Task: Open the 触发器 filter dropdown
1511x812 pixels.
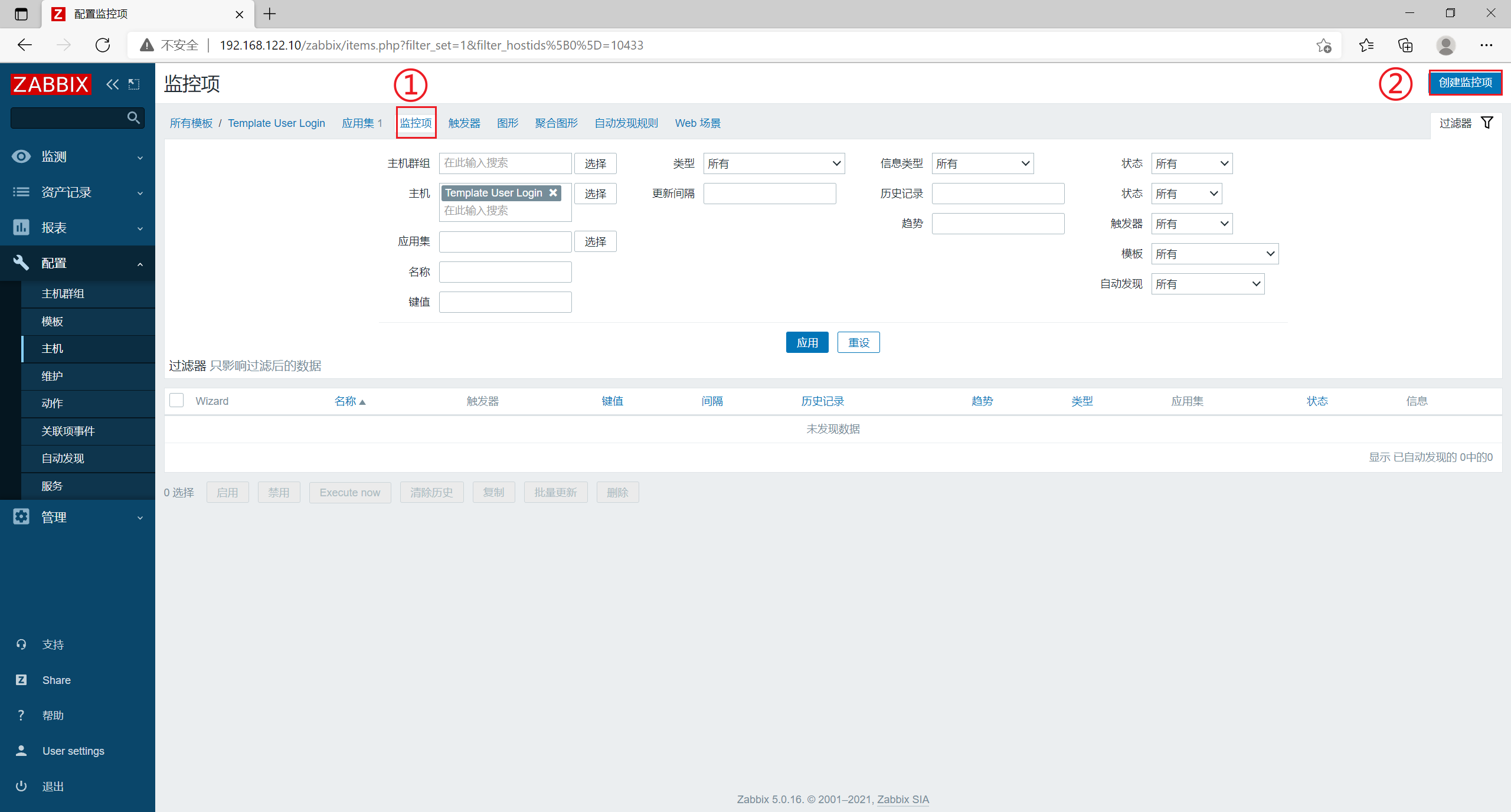Action: pyautogui.click(x=1192, y=224)
